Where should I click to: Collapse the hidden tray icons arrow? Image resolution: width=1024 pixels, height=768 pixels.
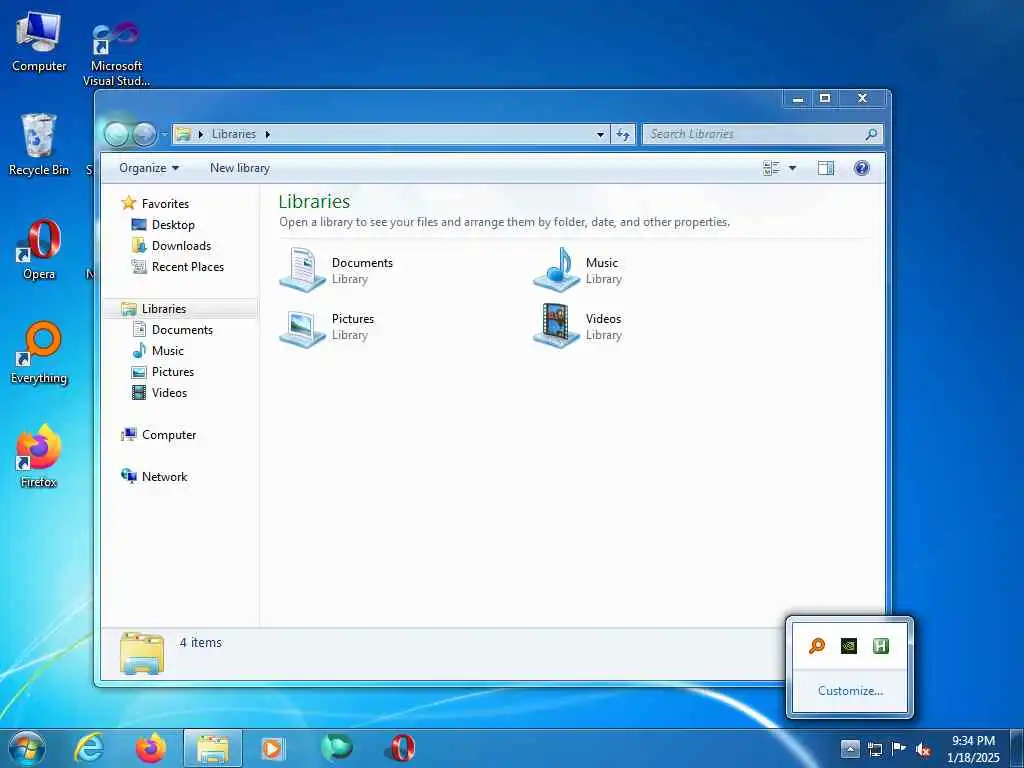coord(850,749)
